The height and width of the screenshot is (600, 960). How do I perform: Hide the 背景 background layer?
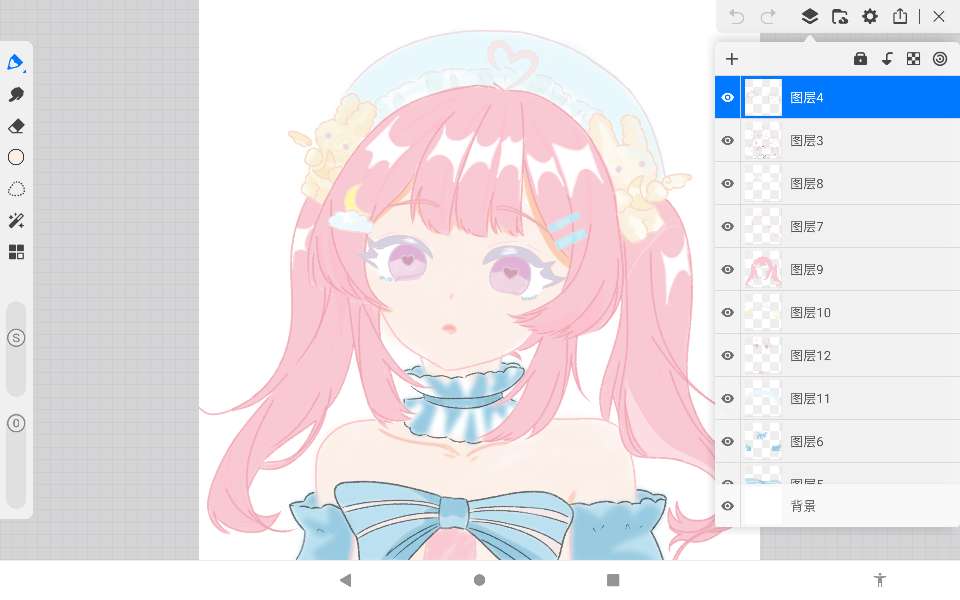pos(728,506)
